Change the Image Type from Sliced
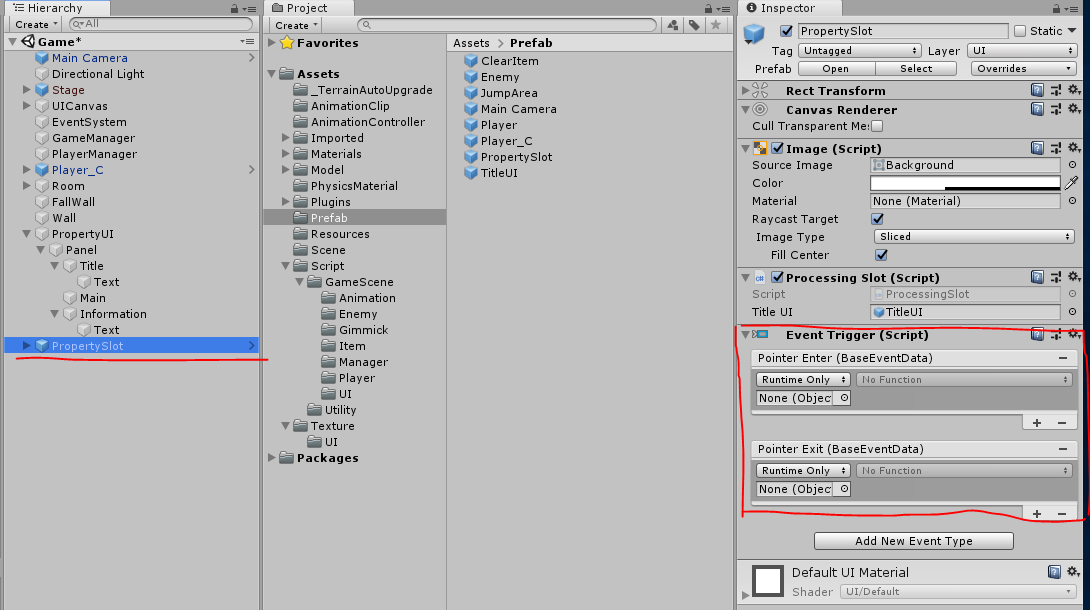Screen dimensions: 1090x610 973,237
